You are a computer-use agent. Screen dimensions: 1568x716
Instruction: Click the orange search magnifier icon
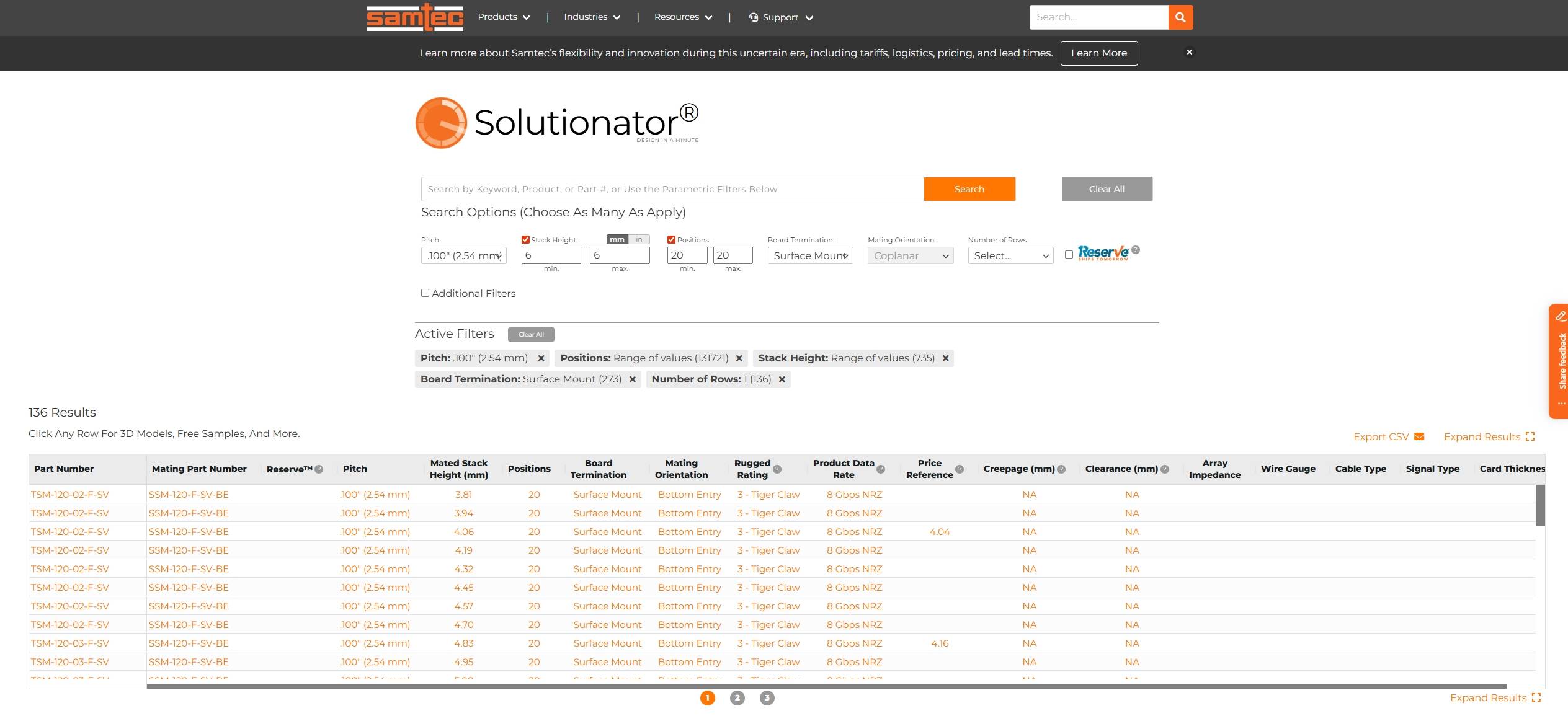(1180, 17)
